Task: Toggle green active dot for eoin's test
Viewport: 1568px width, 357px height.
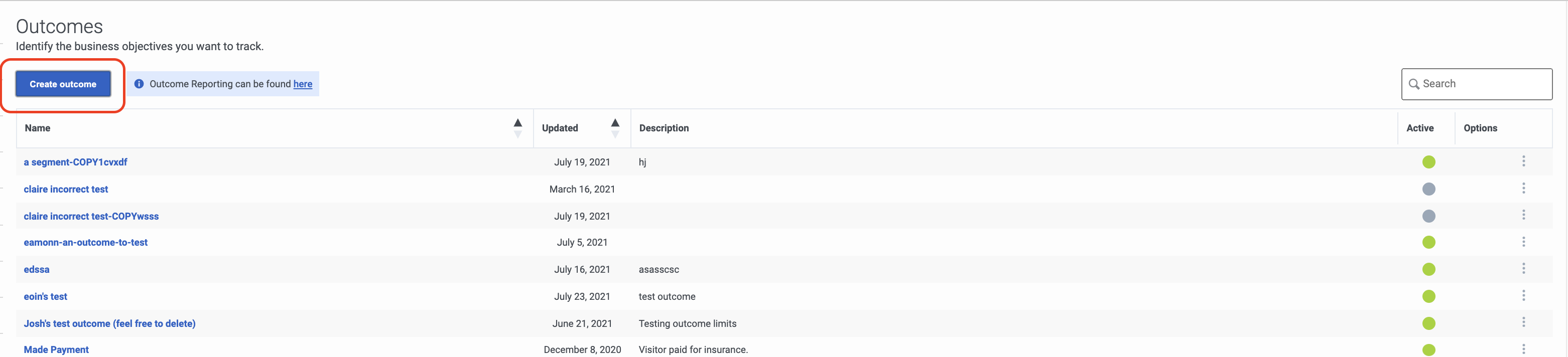Action: tap(1428, 296)
